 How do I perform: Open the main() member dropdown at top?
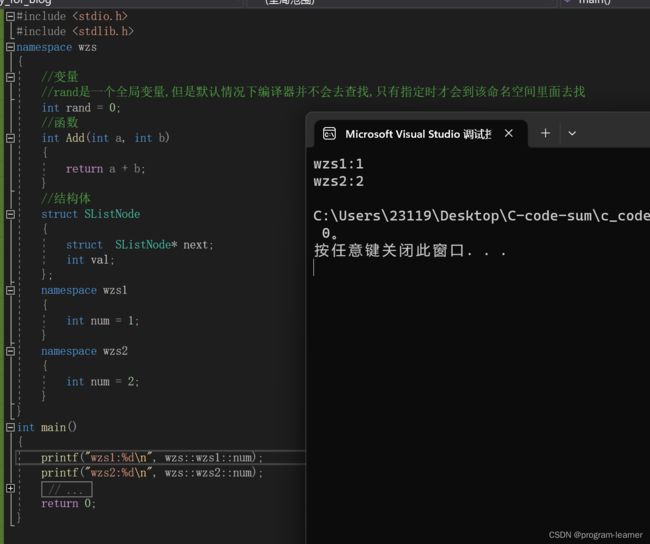coord(604,2)
